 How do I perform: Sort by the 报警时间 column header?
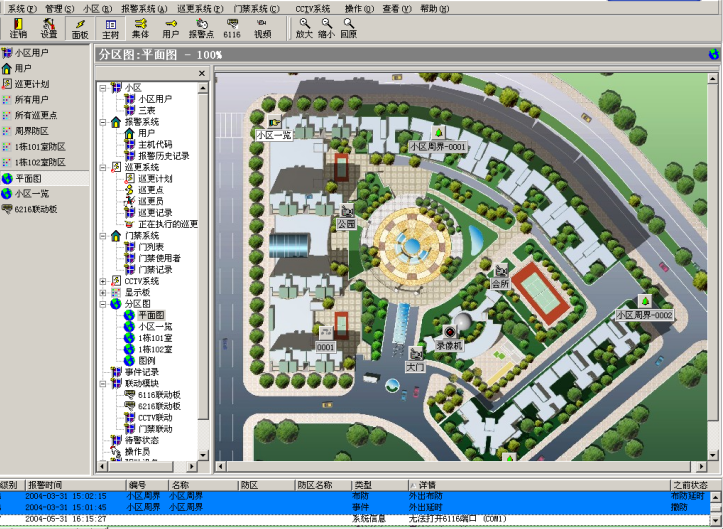pyautogui.click(x=75, y=485)
